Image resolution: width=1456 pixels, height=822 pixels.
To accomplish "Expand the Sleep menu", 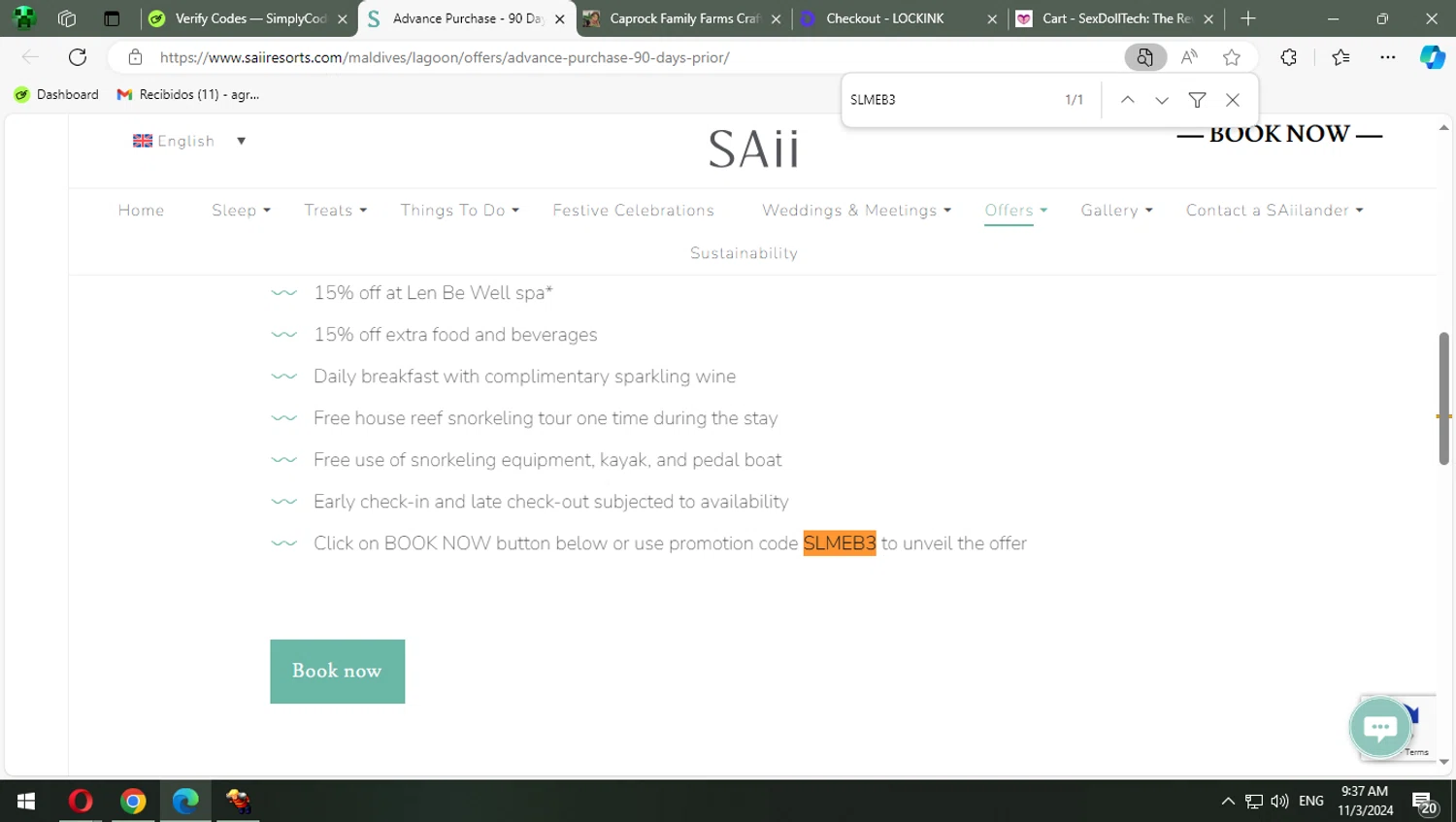I will click(242, 211).
